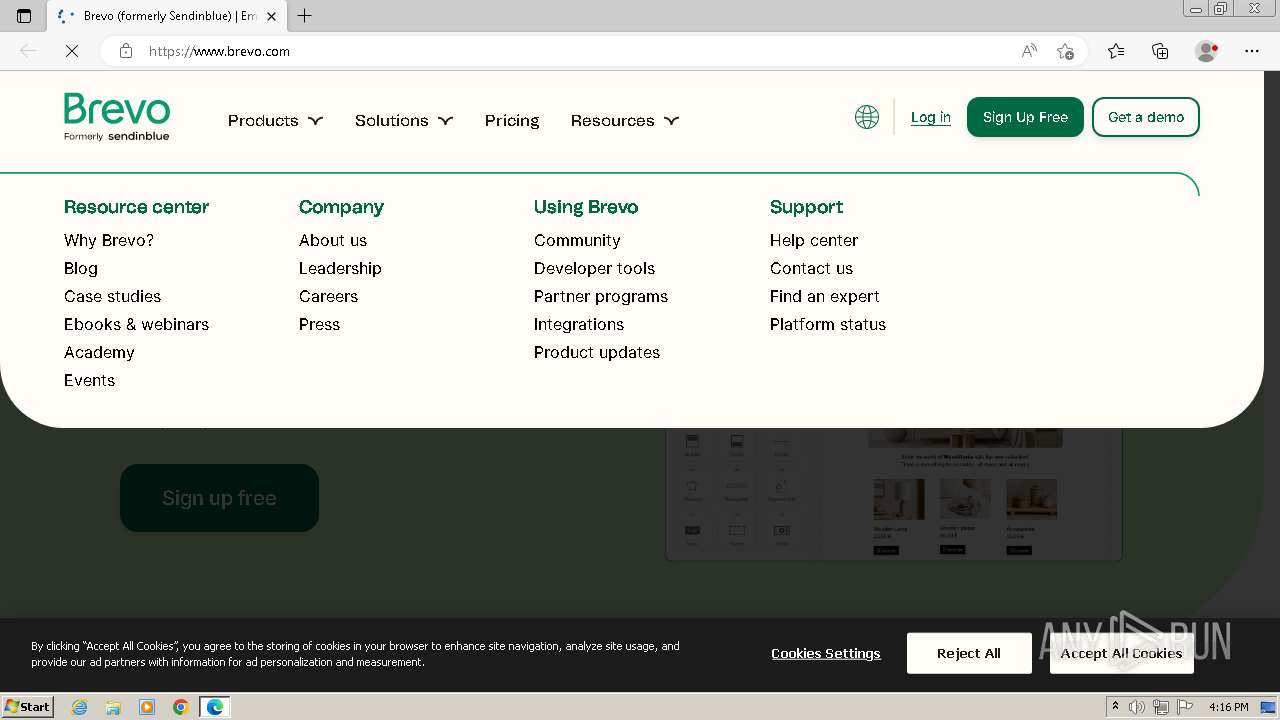Click the large Sign up free hero button
Screen dimensions: 1280x720
[219, 498]
